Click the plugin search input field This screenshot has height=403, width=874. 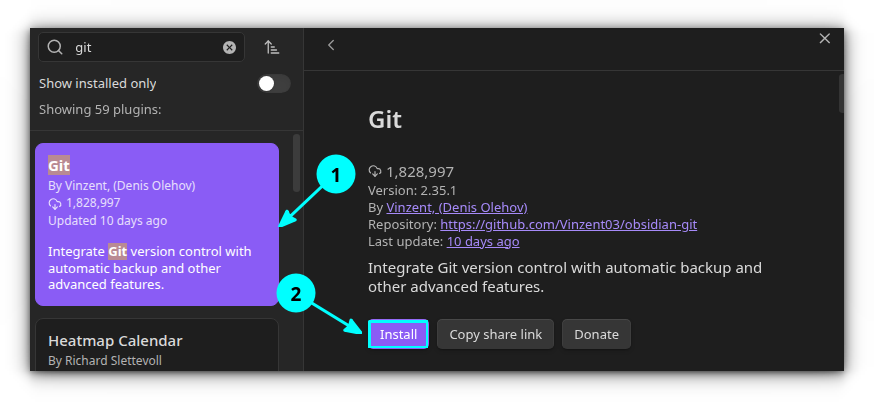[x=140, y=47]
